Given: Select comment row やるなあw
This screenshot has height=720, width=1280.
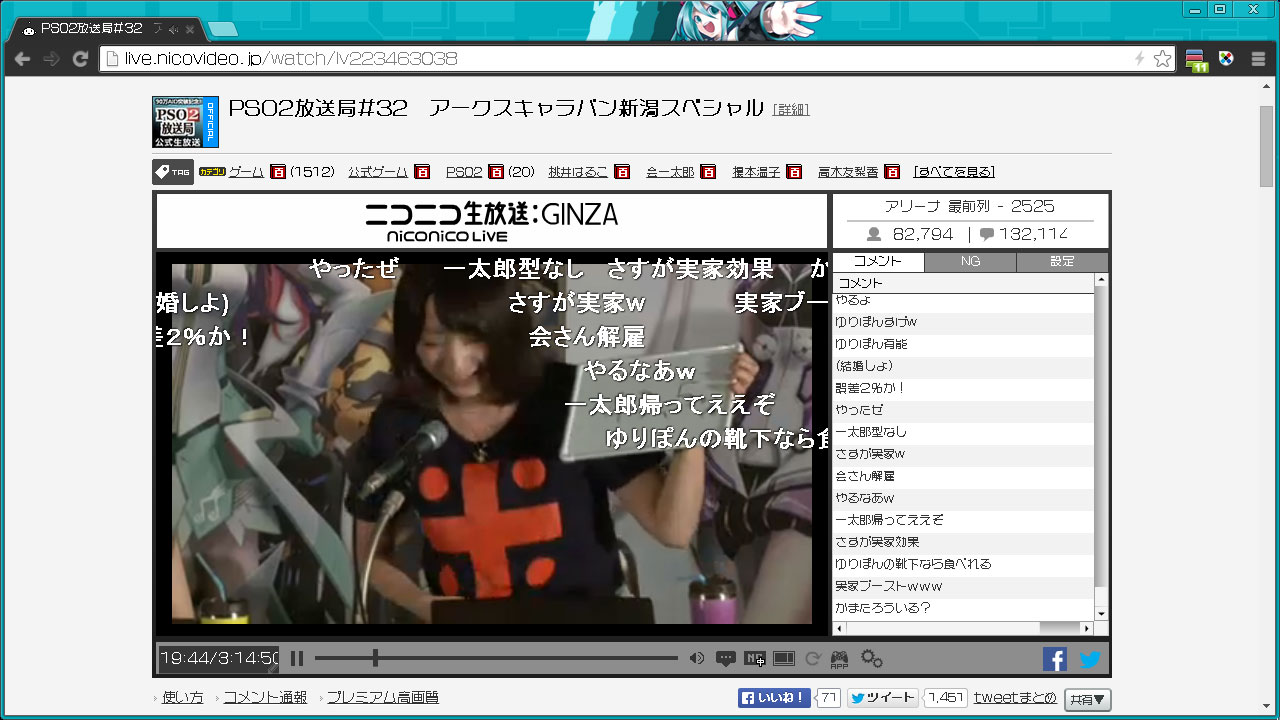Looking at the screenshot, I should 963,498.
